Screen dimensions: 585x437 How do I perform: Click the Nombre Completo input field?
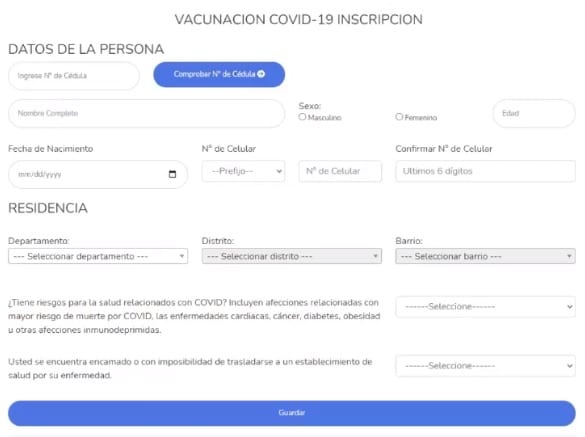(x=146, y=113)
